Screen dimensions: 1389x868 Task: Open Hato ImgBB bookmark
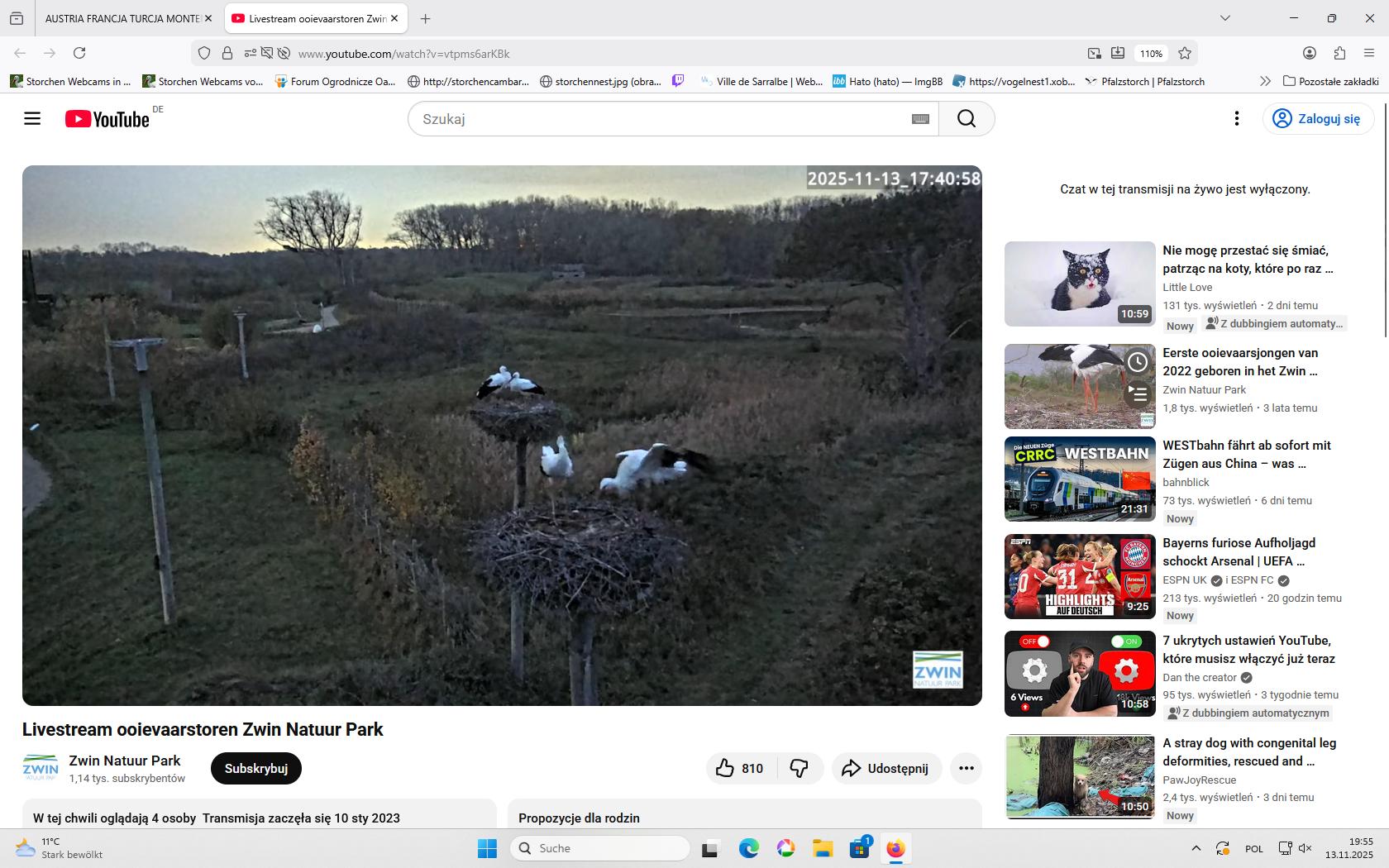[x=887, y=81]
